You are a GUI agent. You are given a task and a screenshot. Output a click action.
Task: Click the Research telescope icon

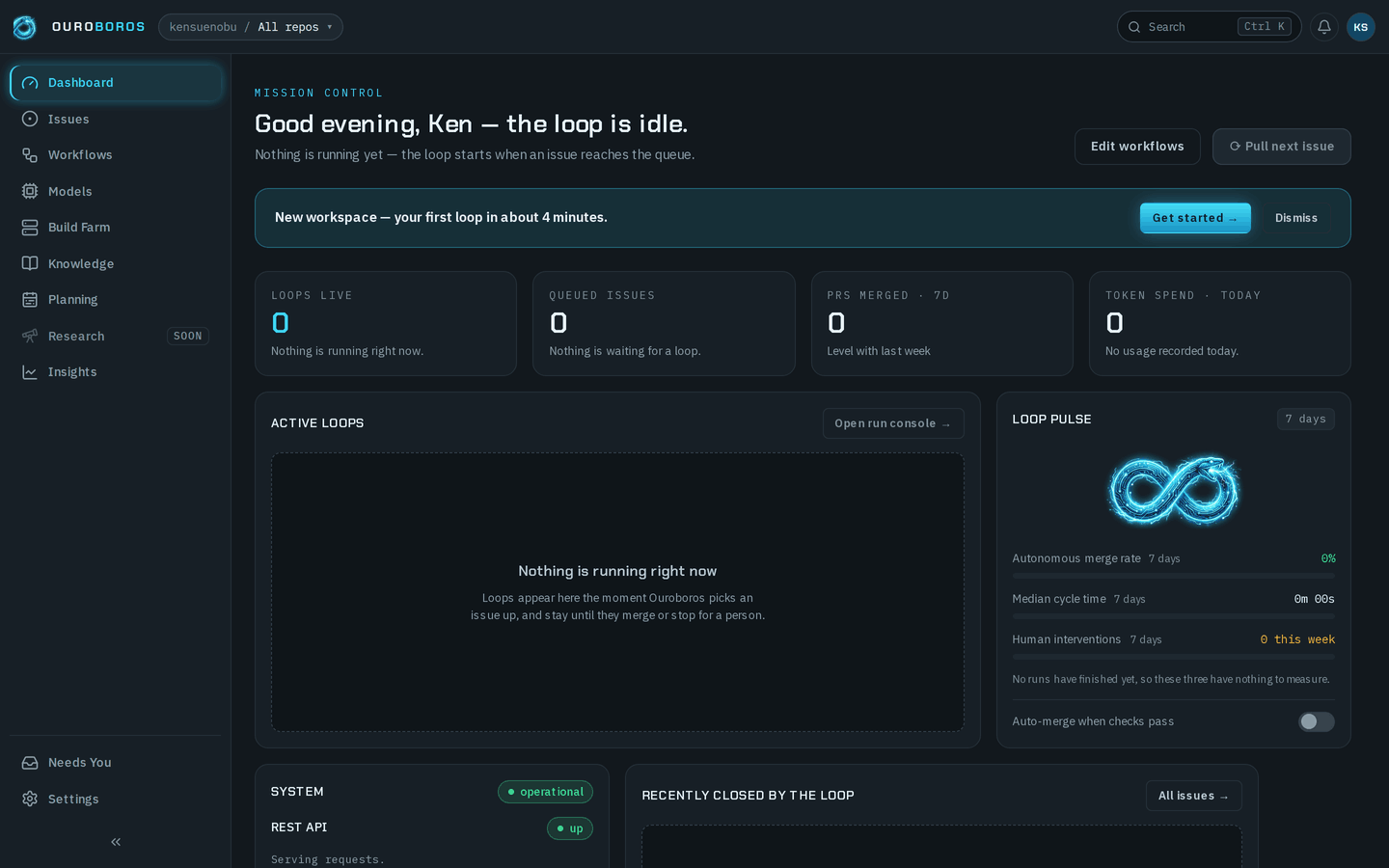(30, 336)
